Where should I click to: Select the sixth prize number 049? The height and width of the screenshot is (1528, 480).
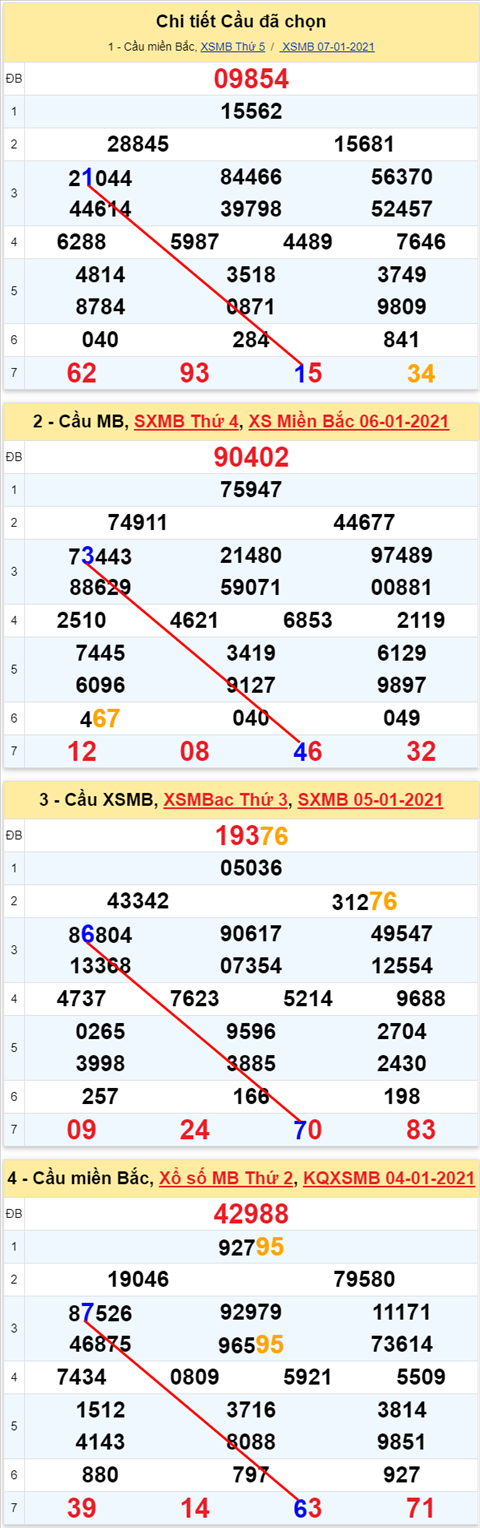pyautogui.click(x=401, y=718)
